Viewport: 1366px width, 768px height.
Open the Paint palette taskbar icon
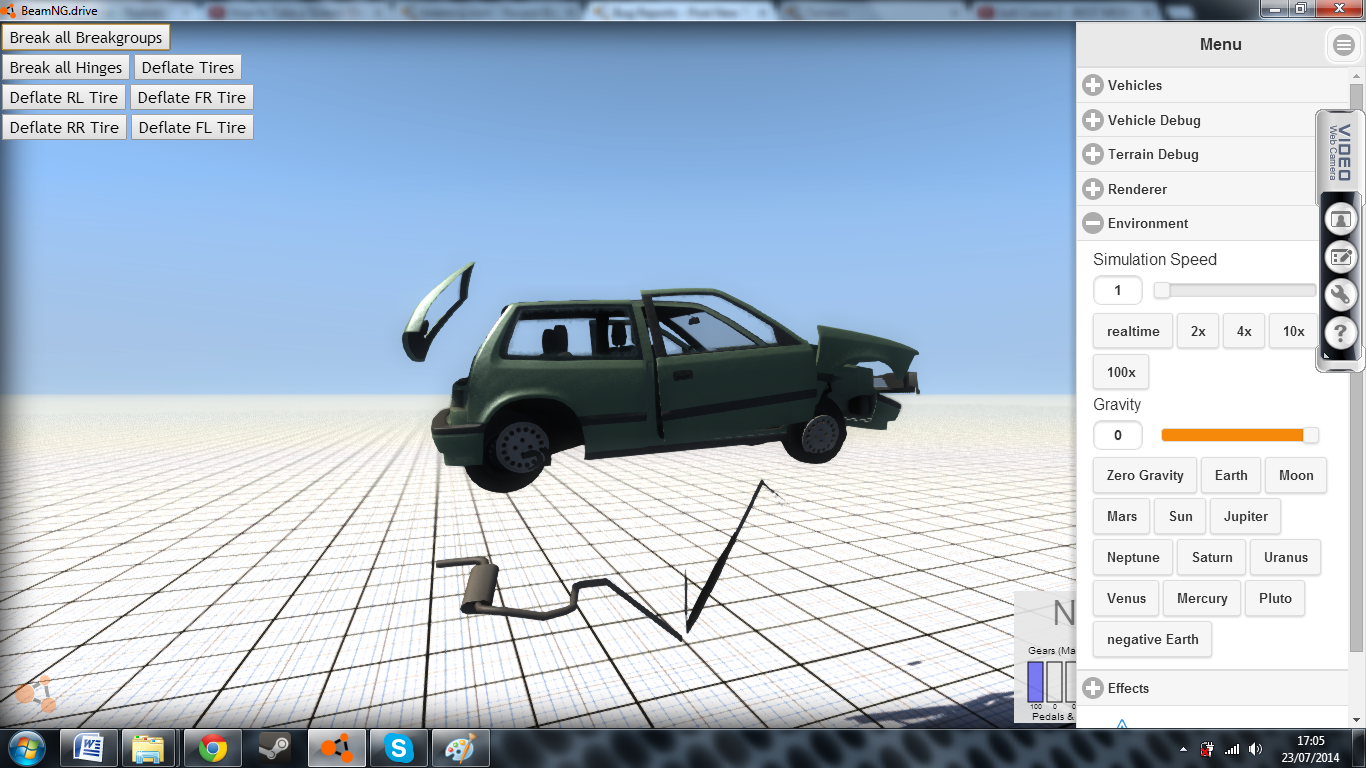click(461, 748)
